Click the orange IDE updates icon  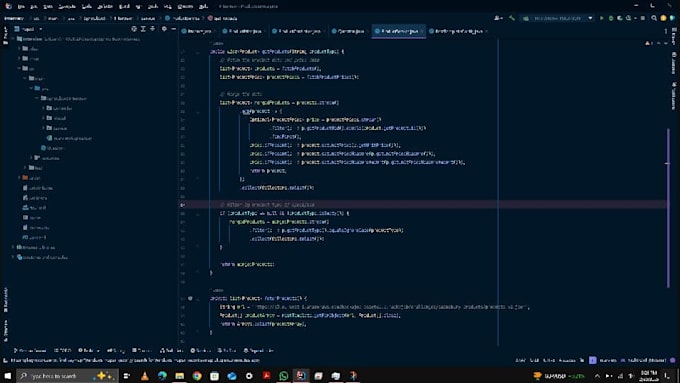point(663,18)
